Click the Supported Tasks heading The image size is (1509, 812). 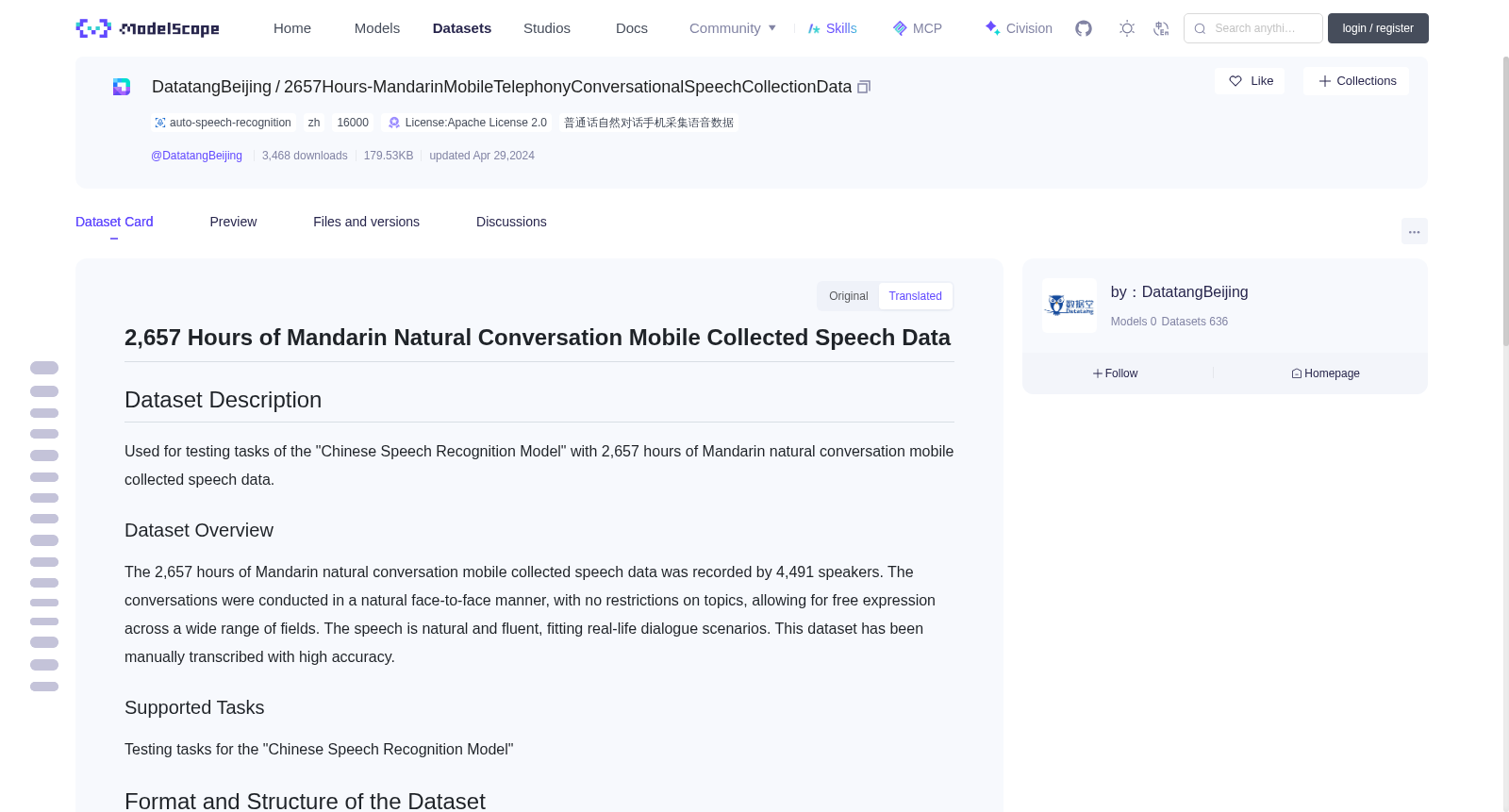coord(194,707)
